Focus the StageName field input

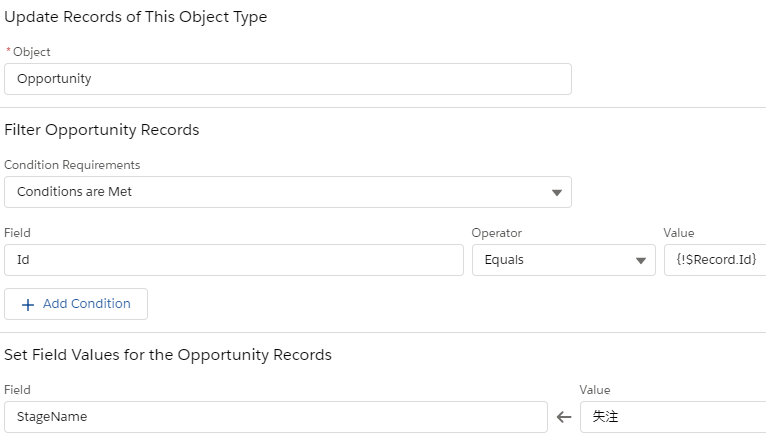[275, 417]
